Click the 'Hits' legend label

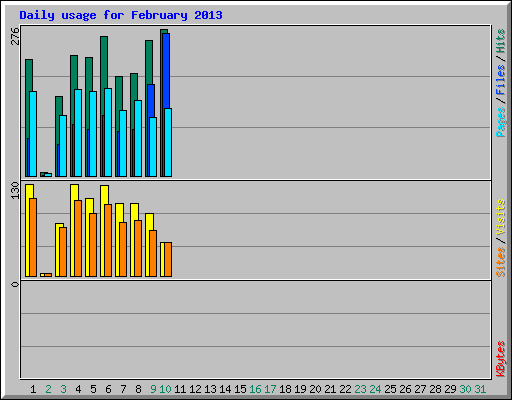(x=500, y=41)
